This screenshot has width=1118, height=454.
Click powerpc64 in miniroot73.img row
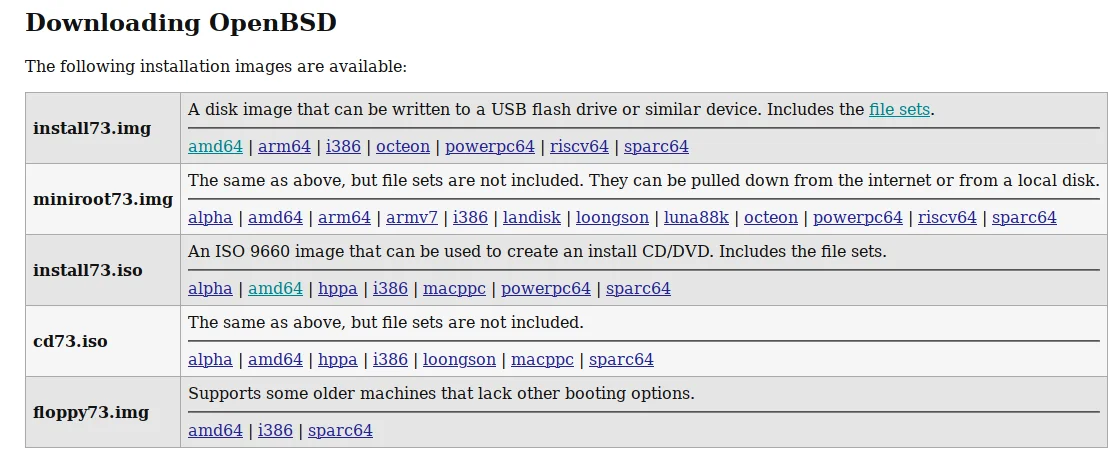(858, 218)
